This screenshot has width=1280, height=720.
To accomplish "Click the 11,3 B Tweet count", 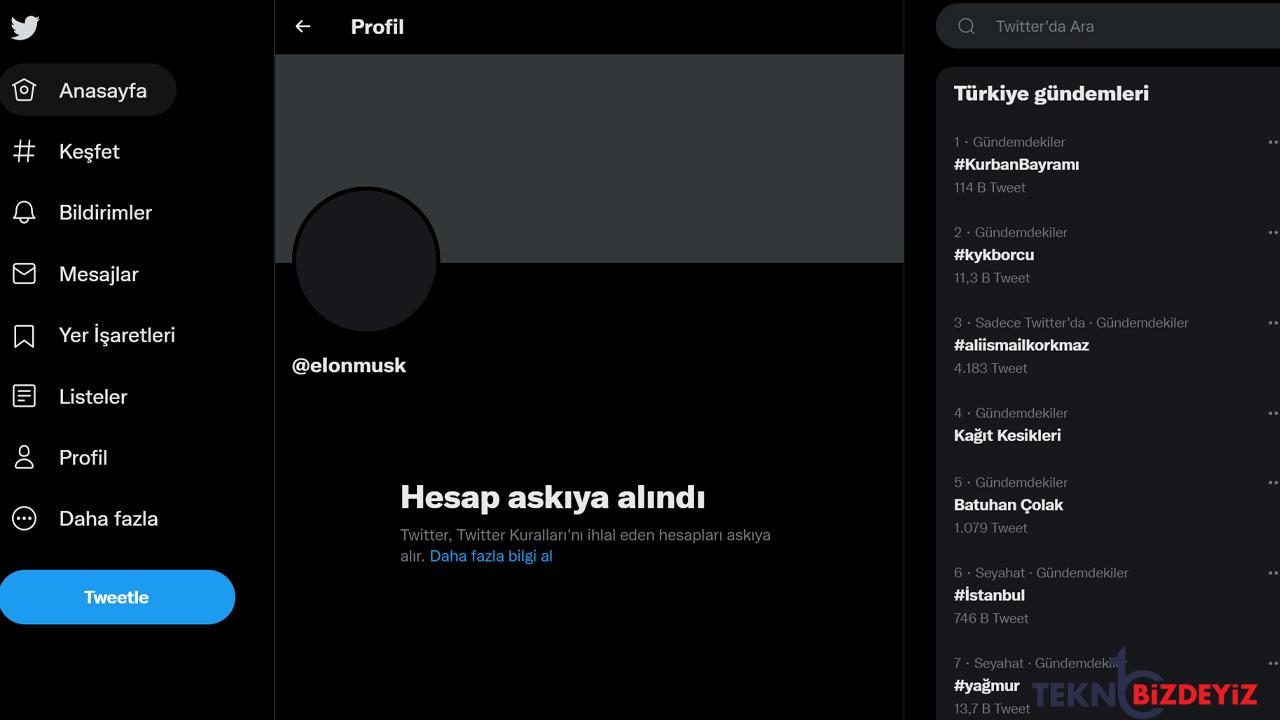I will tap(992, 278).
